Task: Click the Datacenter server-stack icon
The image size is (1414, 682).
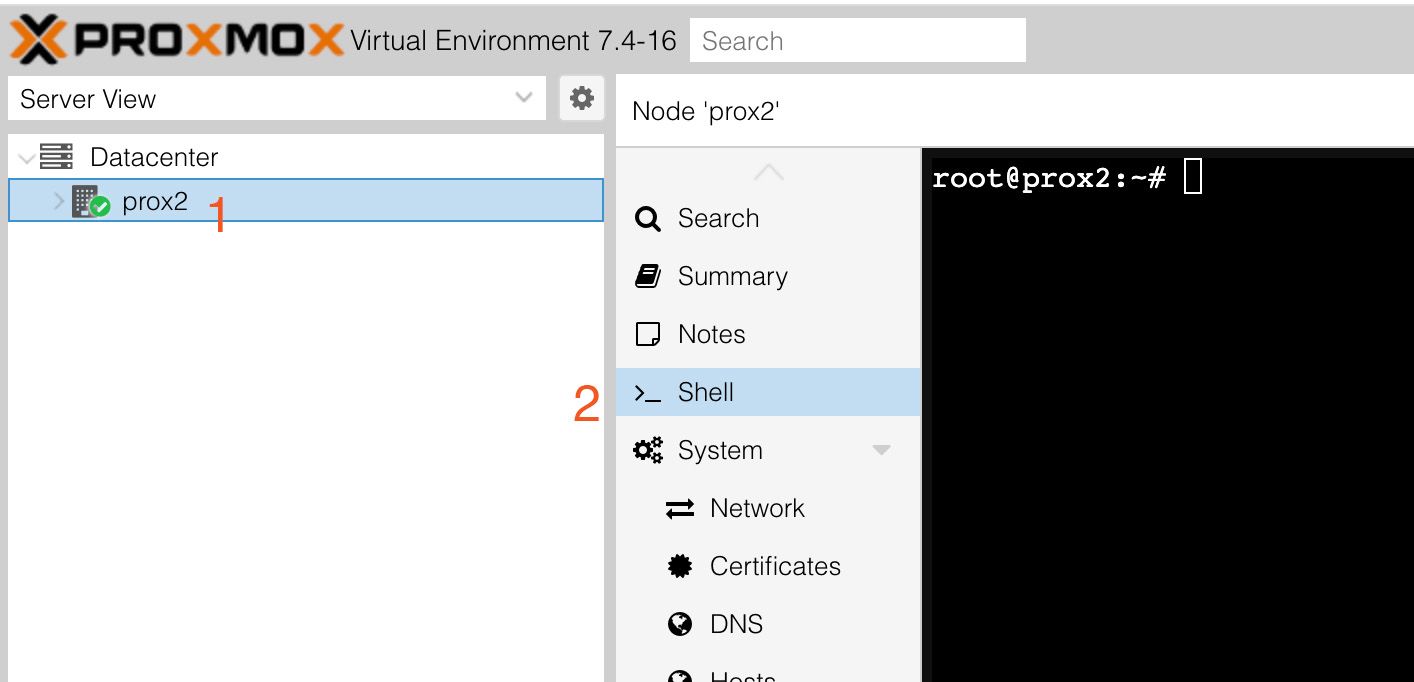Action: [x=57, y=157]
